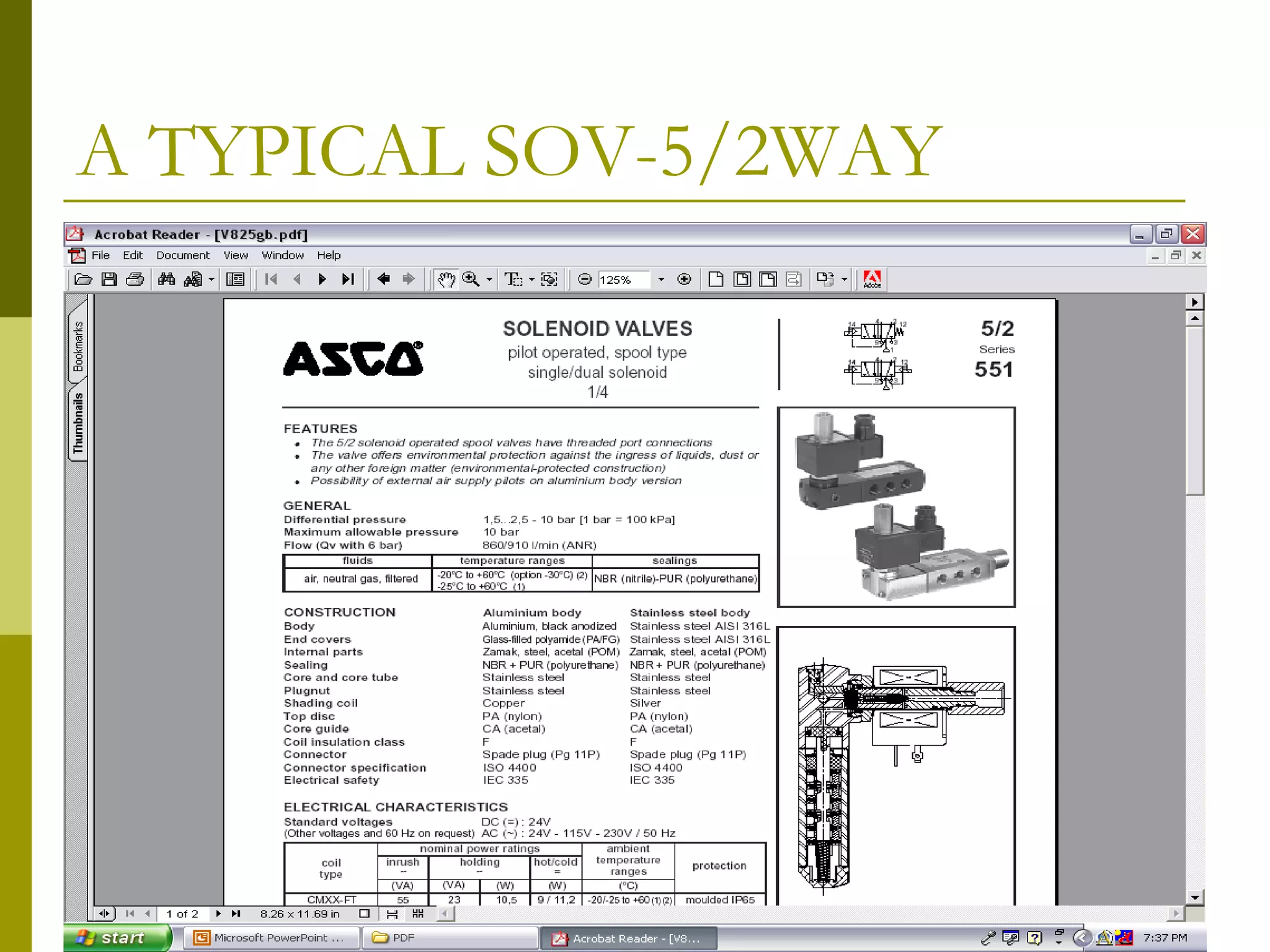Screen dimensions: 1270x952
Task: Click the 7:37 PM system clock
Action: 1165,938
